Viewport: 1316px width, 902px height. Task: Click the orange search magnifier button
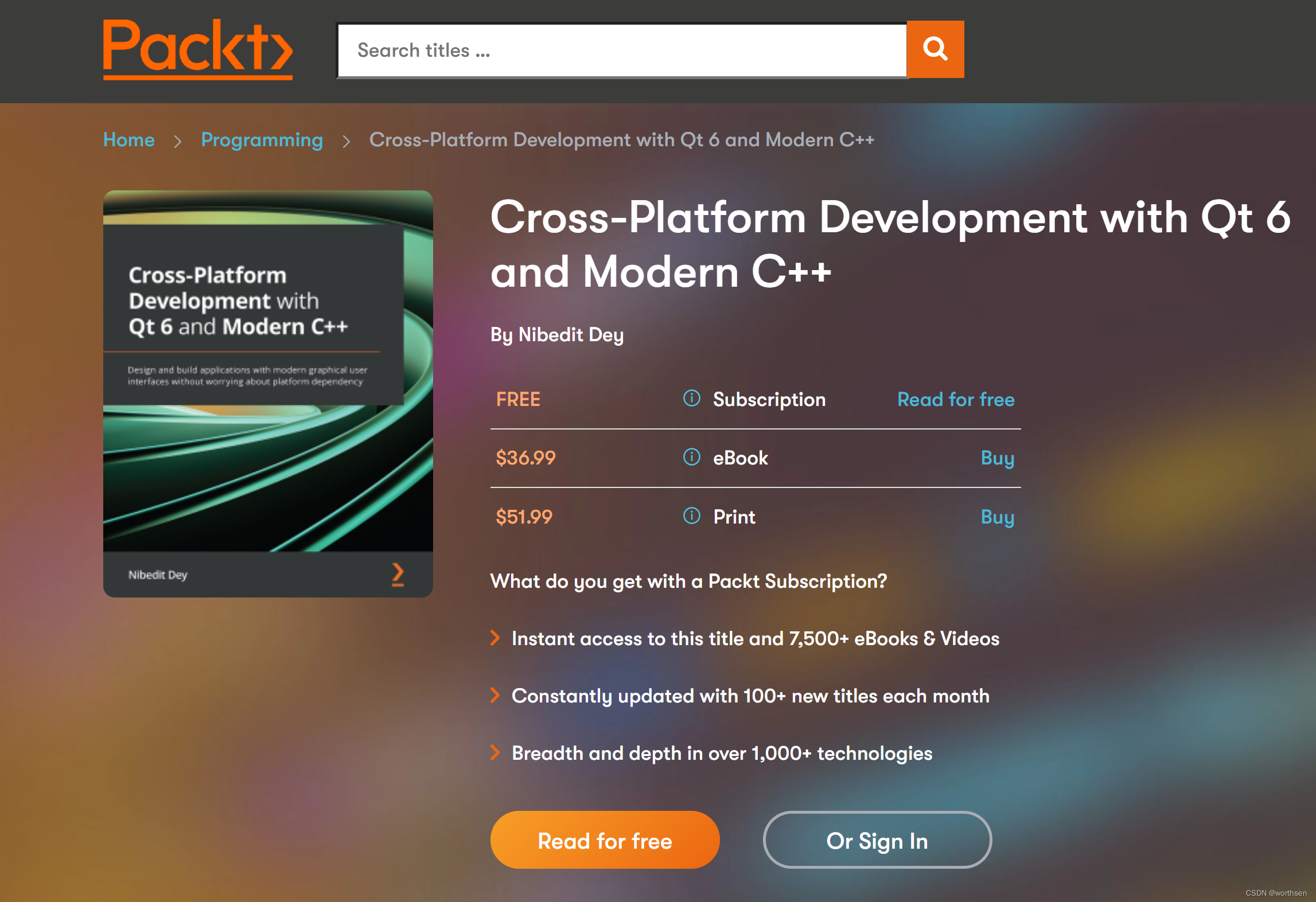(935, 49)
